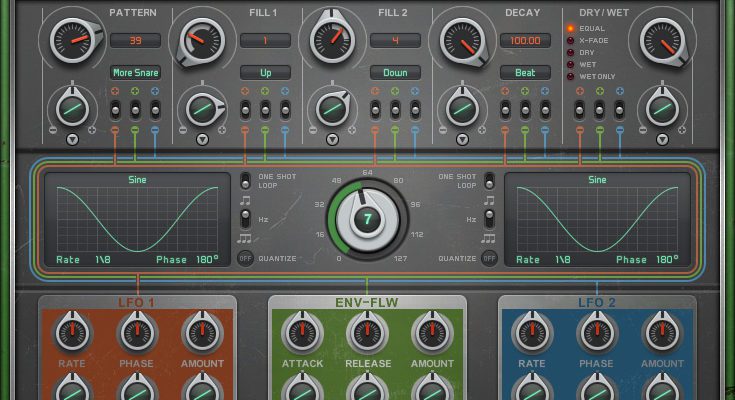Click the large Decay knob

462,41
